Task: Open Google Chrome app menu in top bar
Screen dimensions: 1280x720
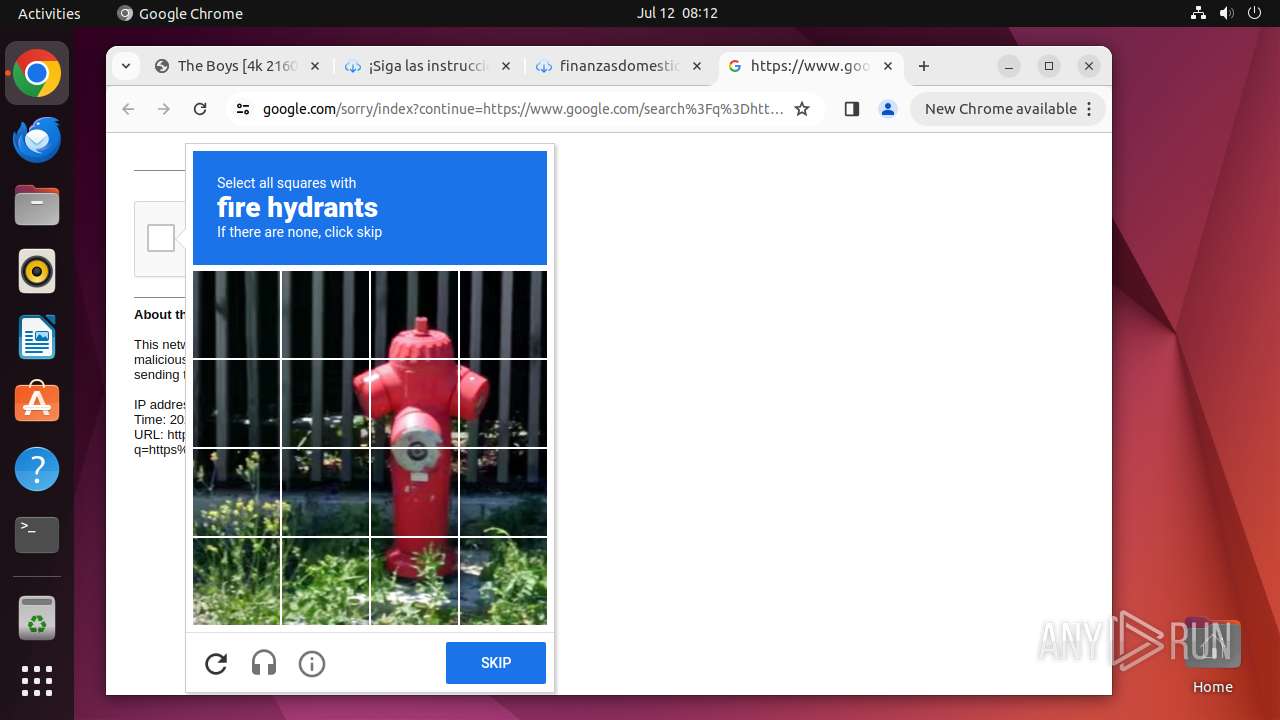Action: tap(180, 13)
